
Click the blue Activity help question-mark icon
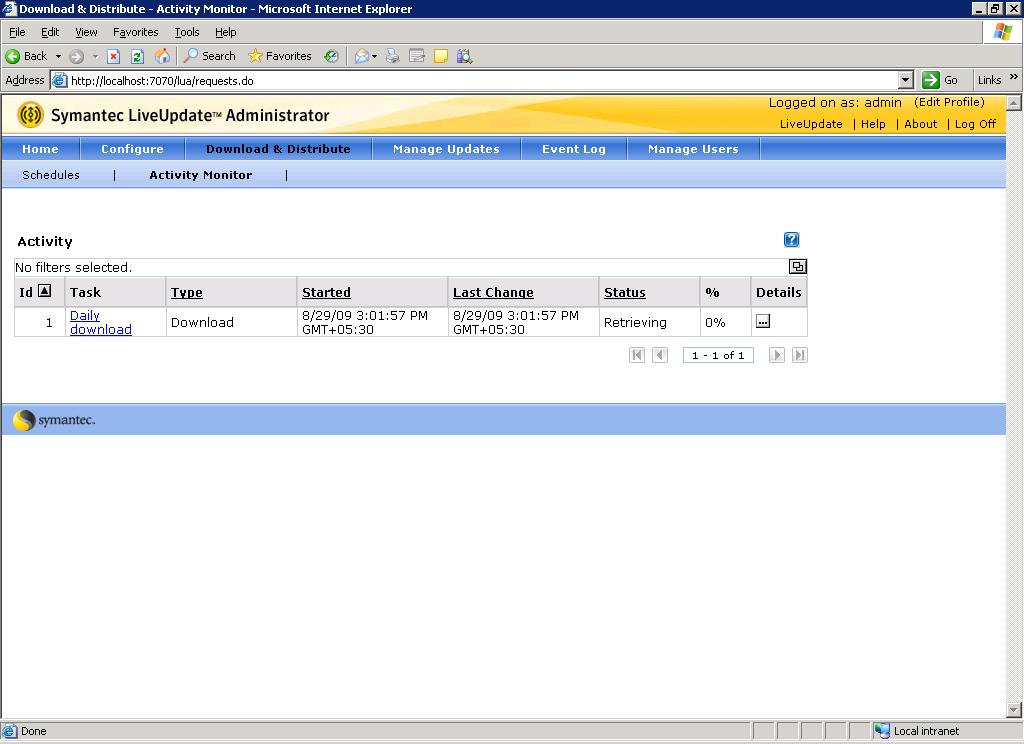click(x=792, y=240)
